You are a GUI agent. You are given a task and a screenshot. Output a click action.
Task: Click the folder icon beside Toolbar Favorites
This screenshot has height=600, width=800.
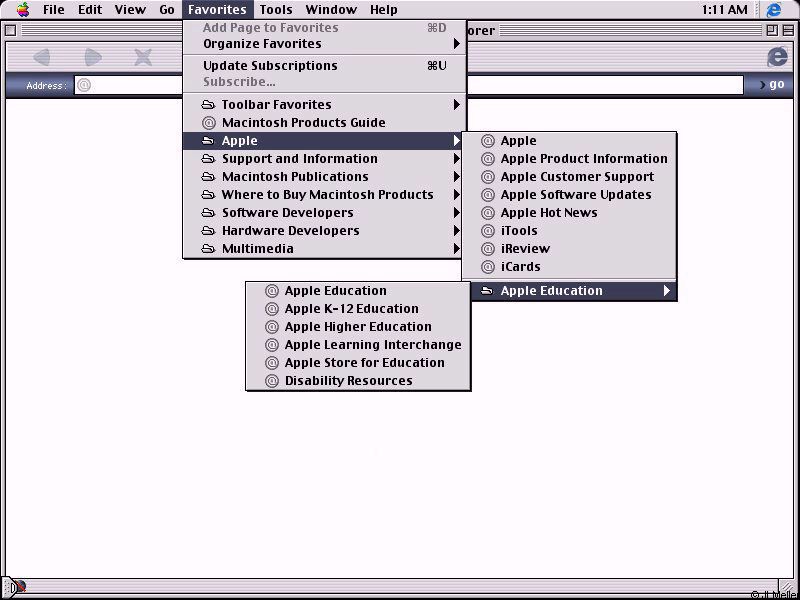(208, 105)
